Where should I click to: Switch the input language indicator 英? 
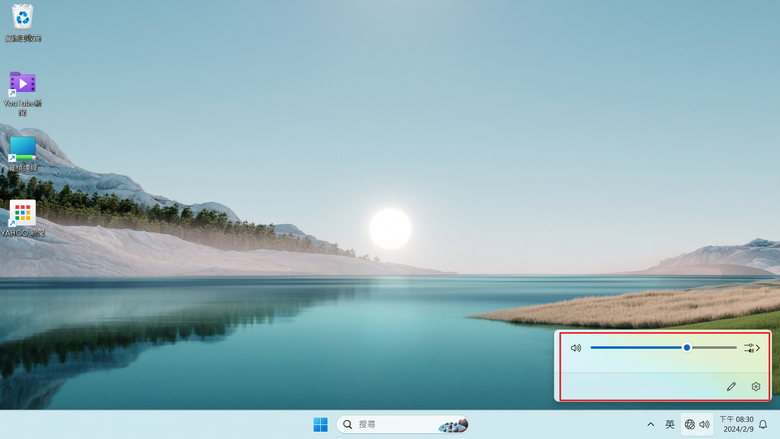pos(670,425)
